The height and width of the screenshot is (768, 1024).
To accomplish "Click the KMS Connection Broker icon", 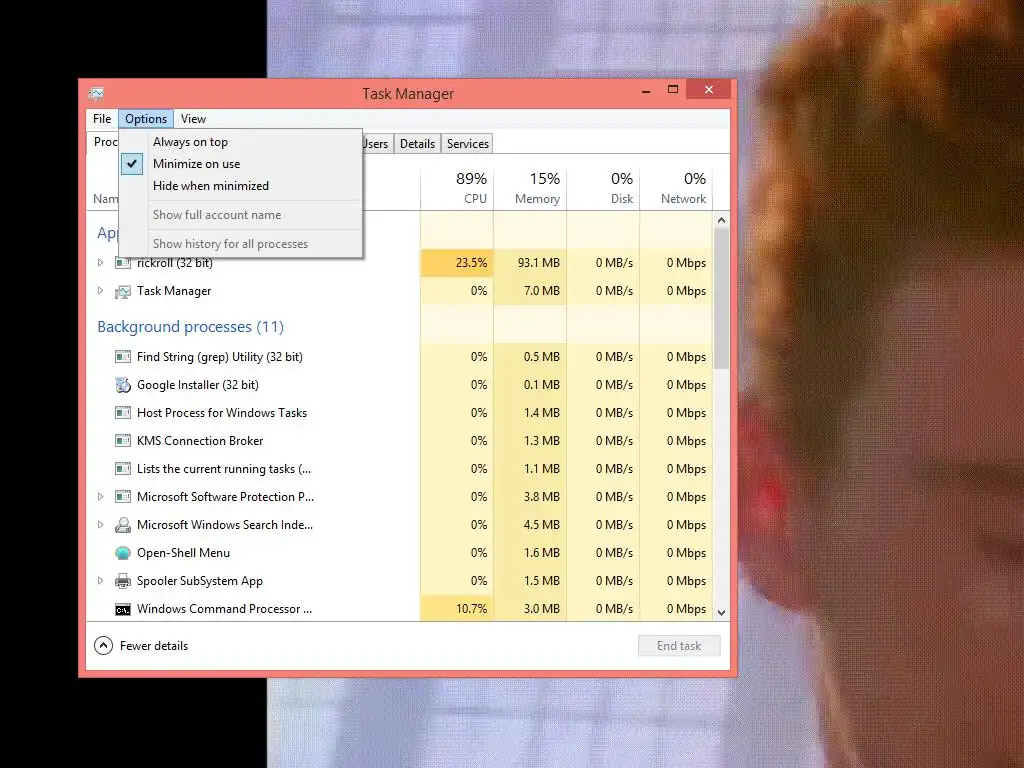I will pyautogui.click(x=123, y=441).
